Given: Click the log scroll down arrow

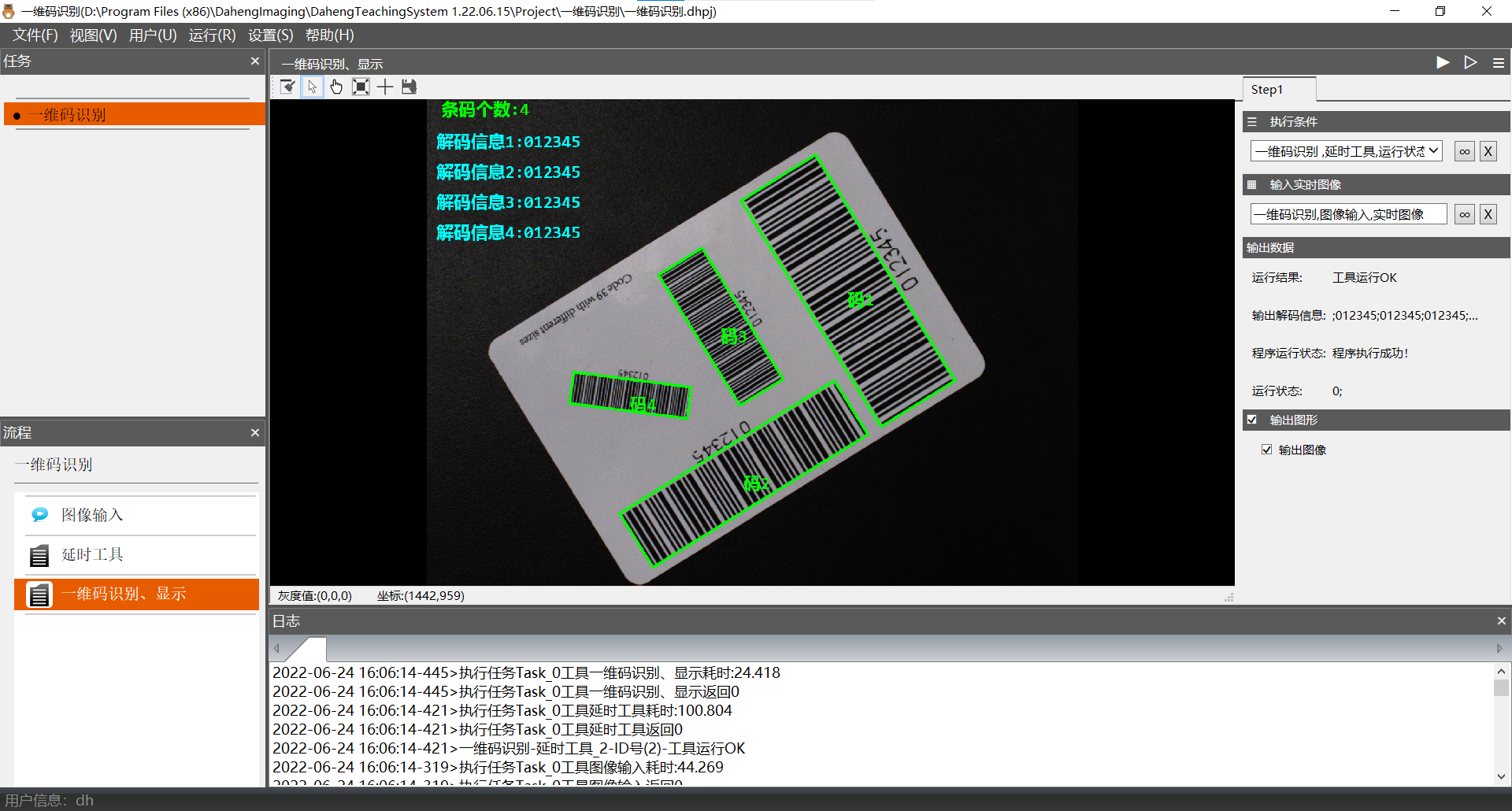Looking at the screenshot, I should 1501,776.
